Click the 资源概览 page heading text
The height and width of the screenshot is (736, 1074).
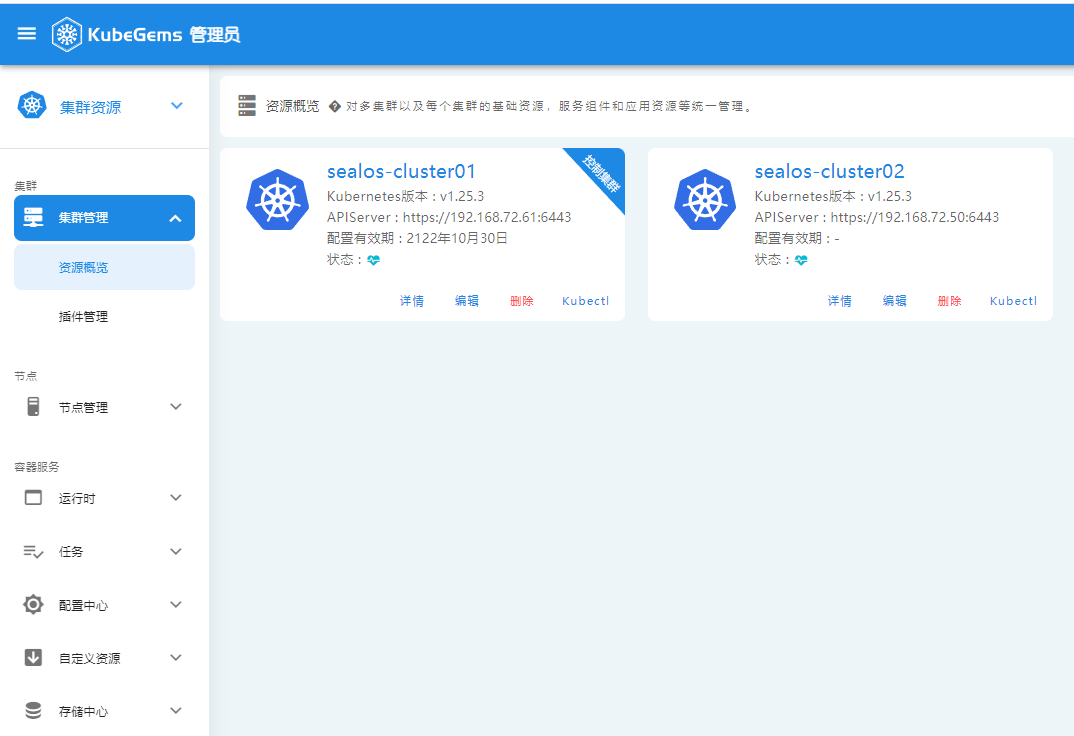coord(292,106)
